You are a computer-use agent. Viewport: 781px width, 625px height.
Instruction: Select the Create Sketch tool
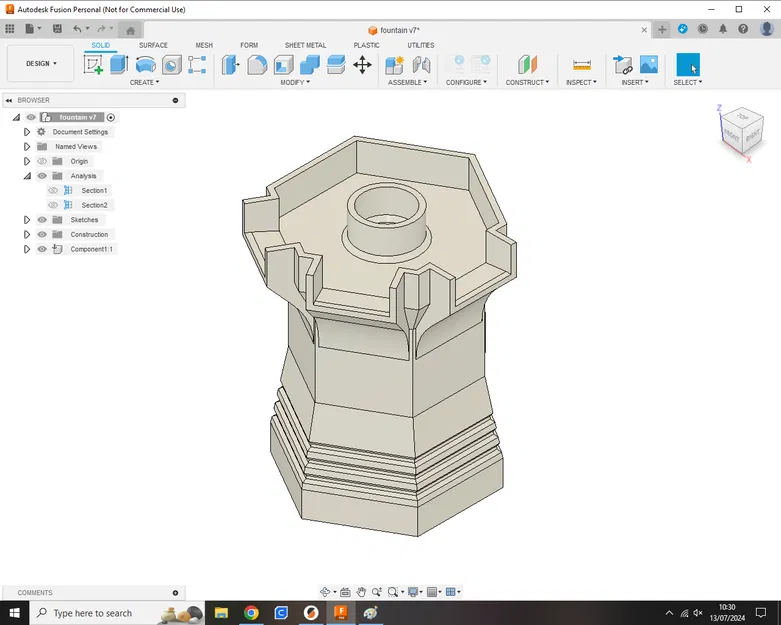click(93, 65)
